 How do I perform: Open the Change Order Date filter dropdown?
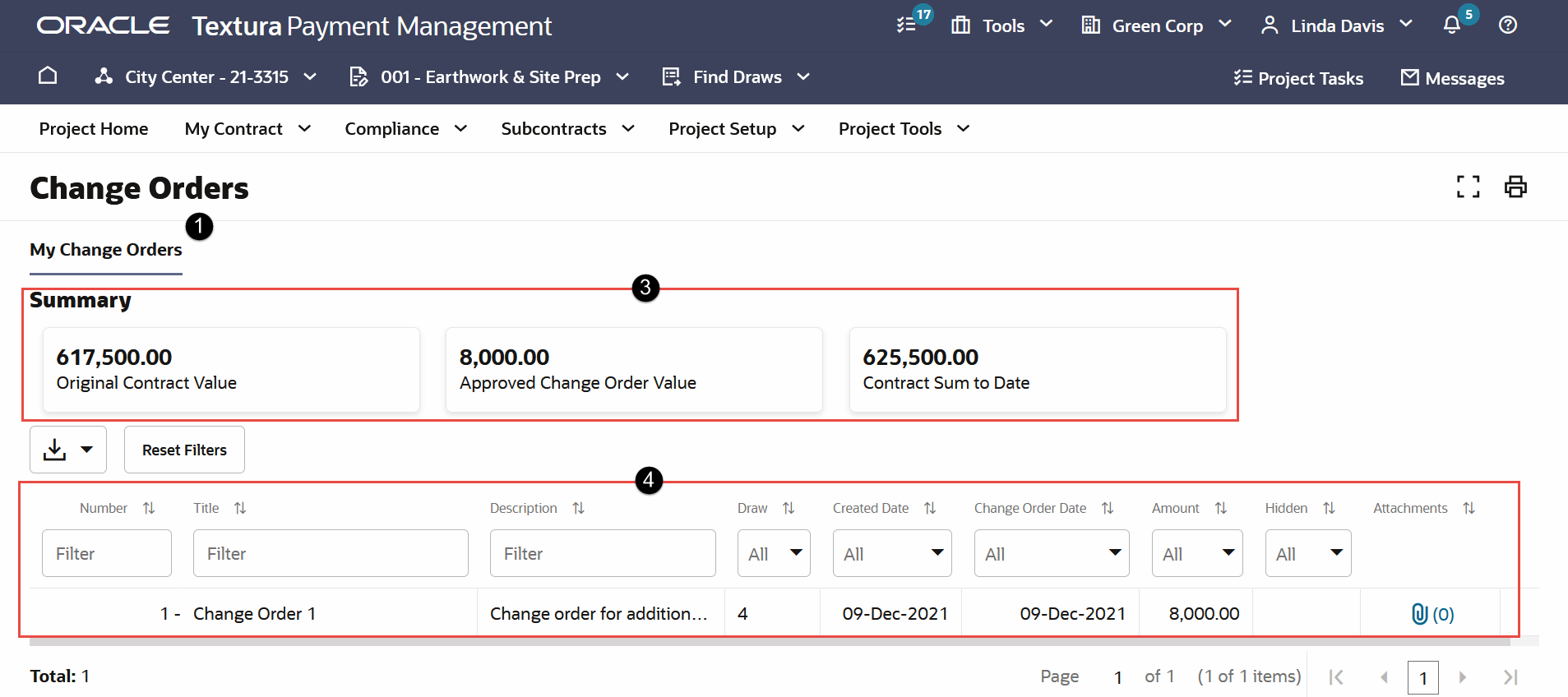pyautogui.click(x=1052, y=553)
